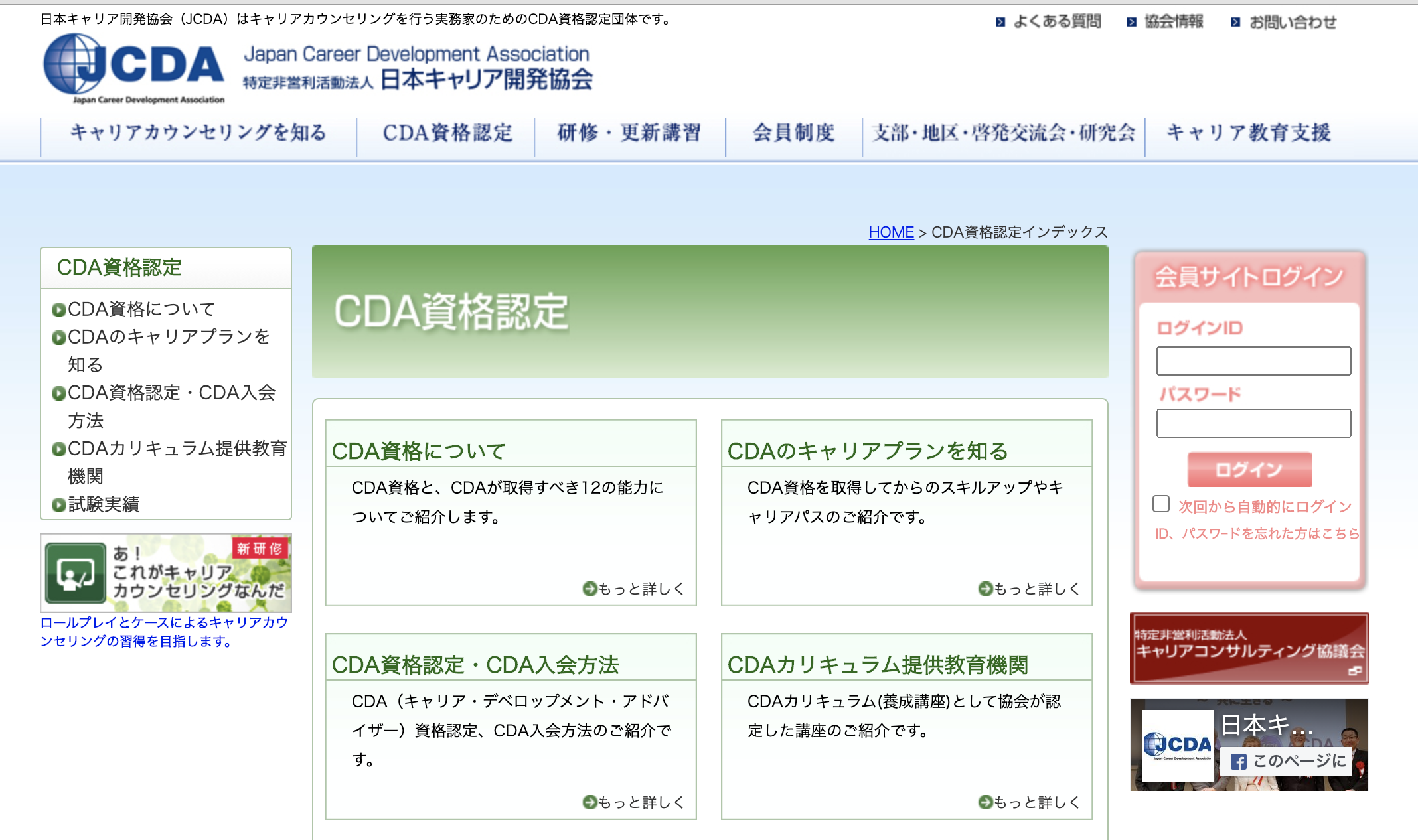Click 日本キャリア開発協会 header title text
This screenshot has width=1418, height=840.
[487, 80]
